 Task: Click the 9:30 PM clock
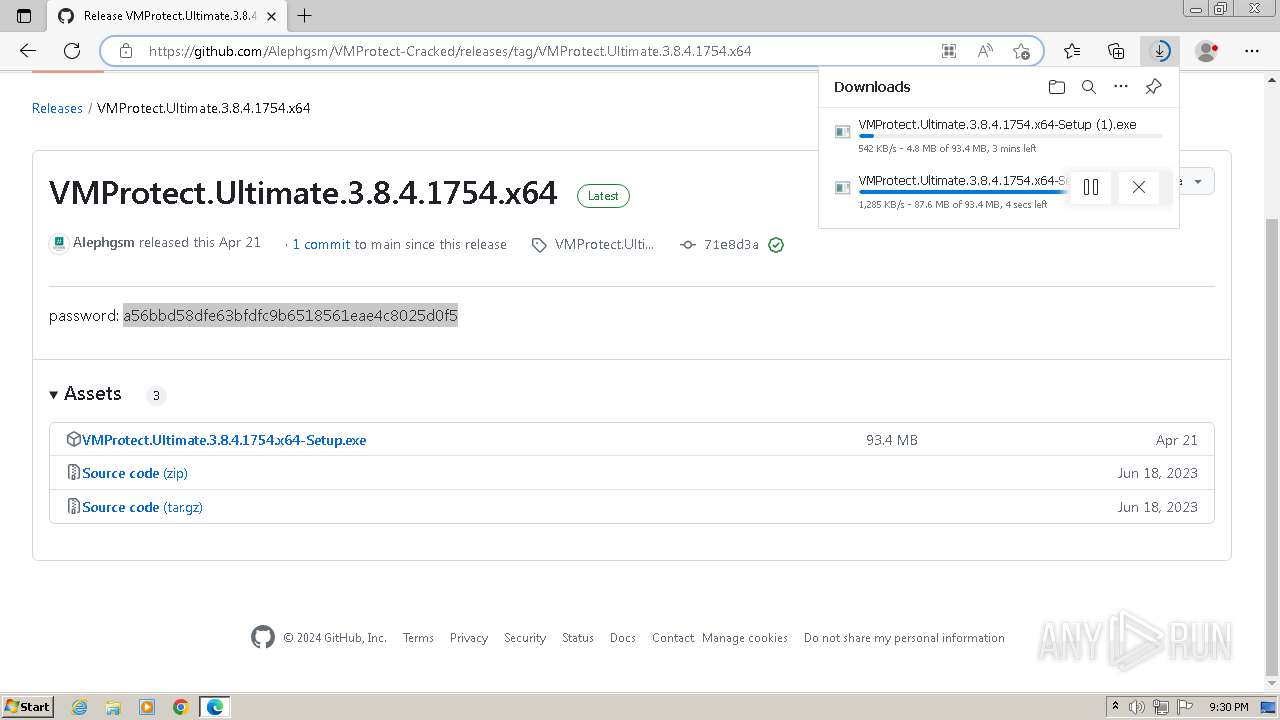[1229, 707]
